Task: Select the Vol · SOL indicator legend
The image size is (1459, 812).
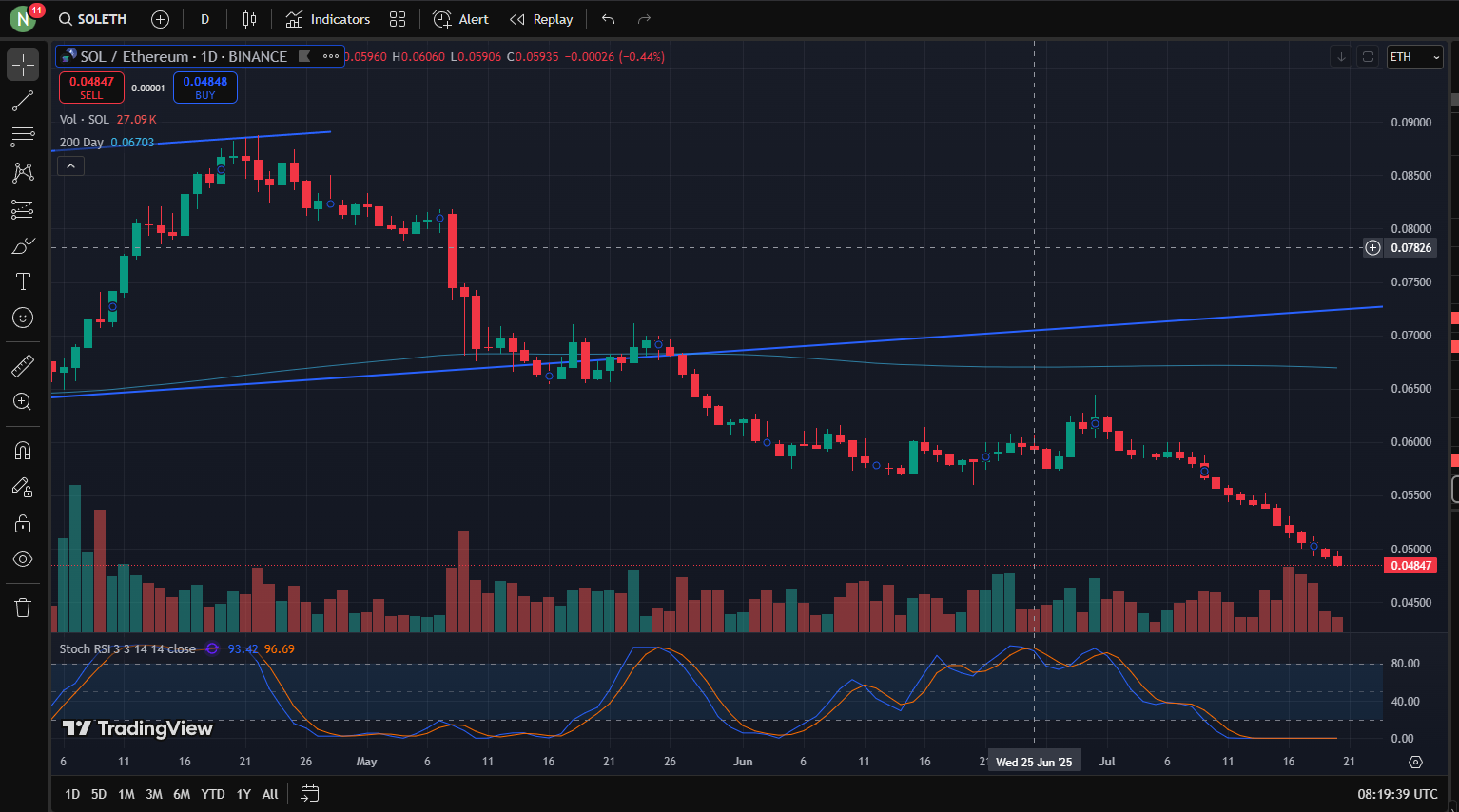Action: coord(85,119)
